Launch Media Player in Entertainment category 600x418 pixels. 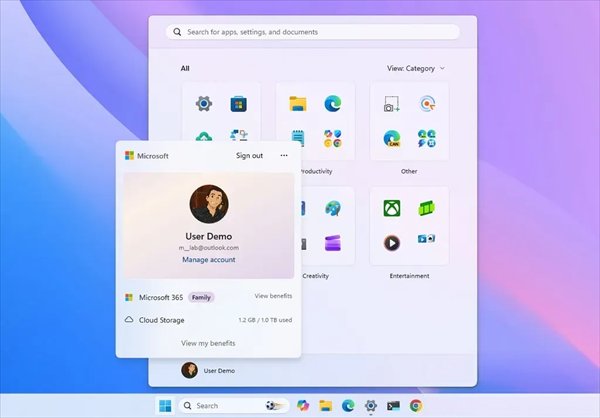click(392, 243)
